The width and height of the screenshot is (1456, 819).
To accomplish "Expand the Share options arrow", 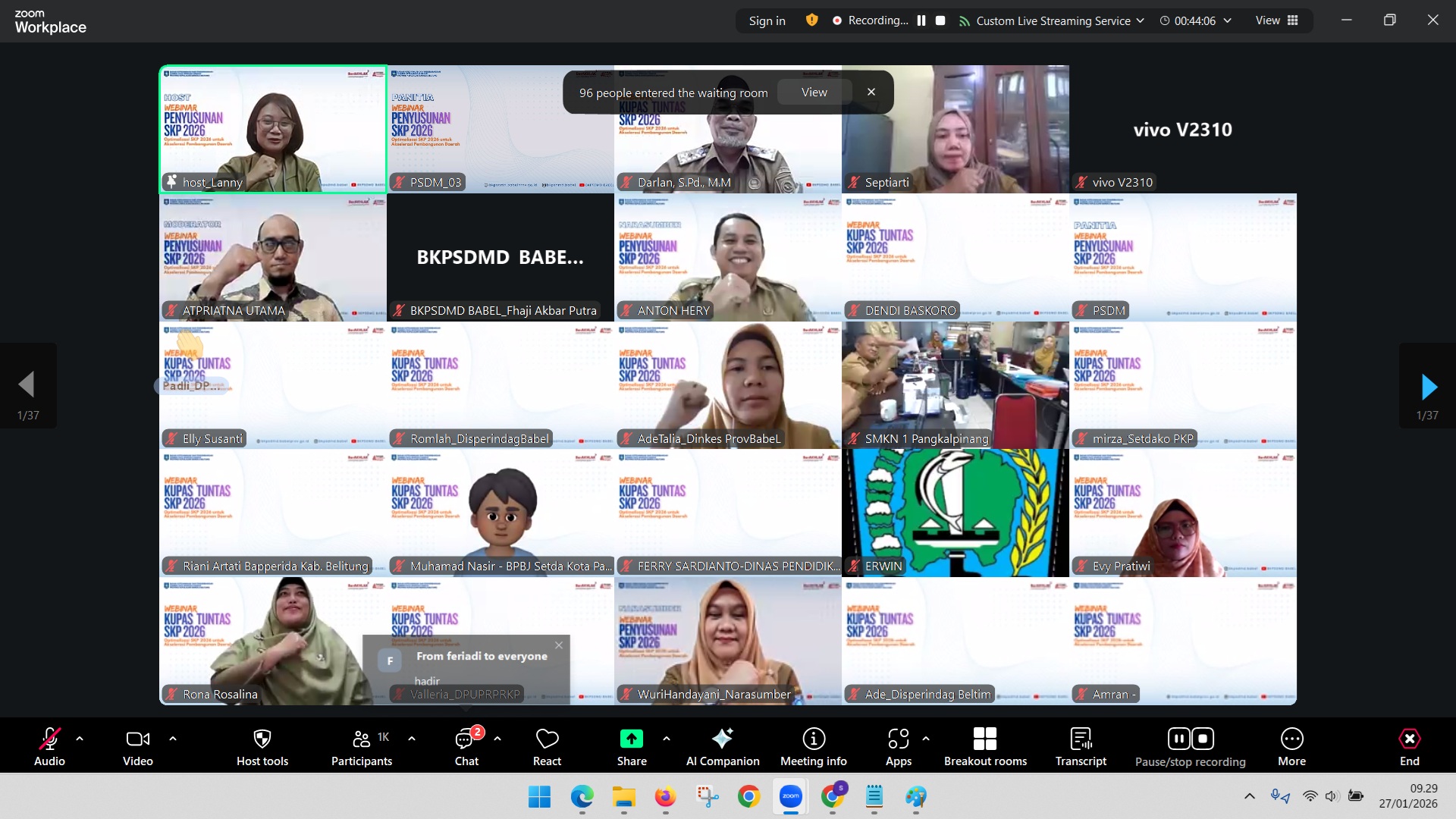I will (666, 738).
